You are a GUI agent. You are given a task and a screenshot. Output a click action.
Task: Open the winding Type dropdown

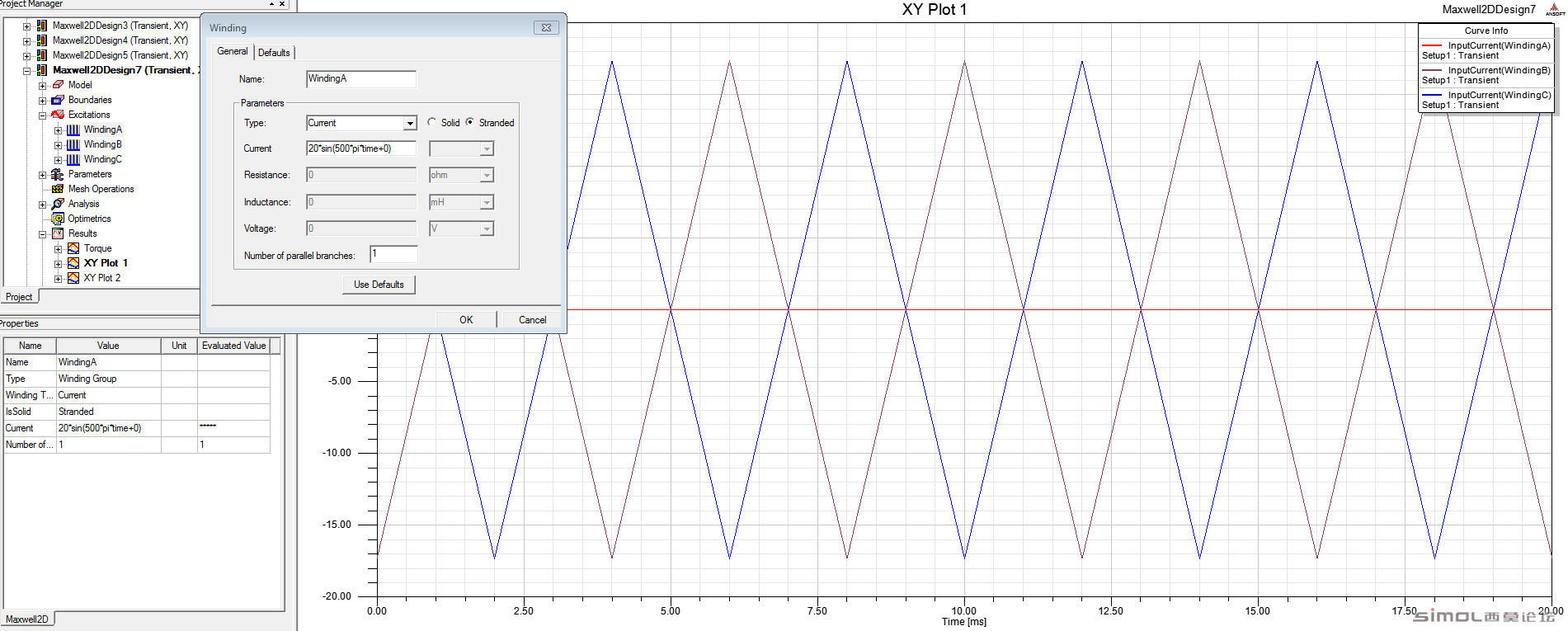pos(410,124)
